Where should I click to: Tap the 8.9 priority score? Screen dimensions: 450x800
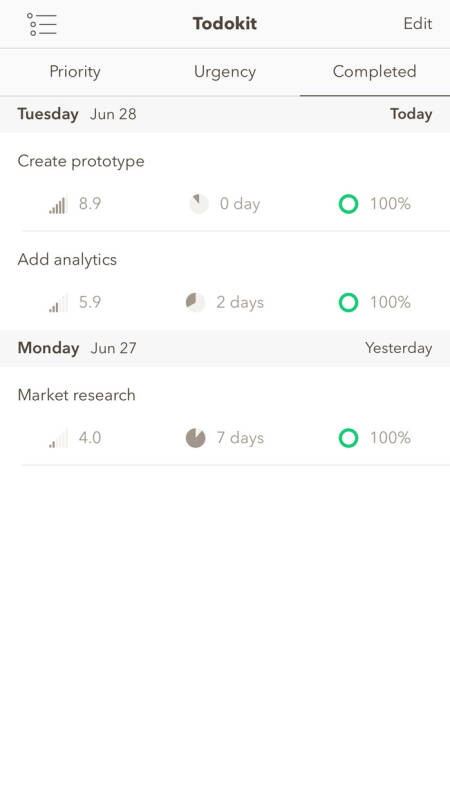coord(90,204)
